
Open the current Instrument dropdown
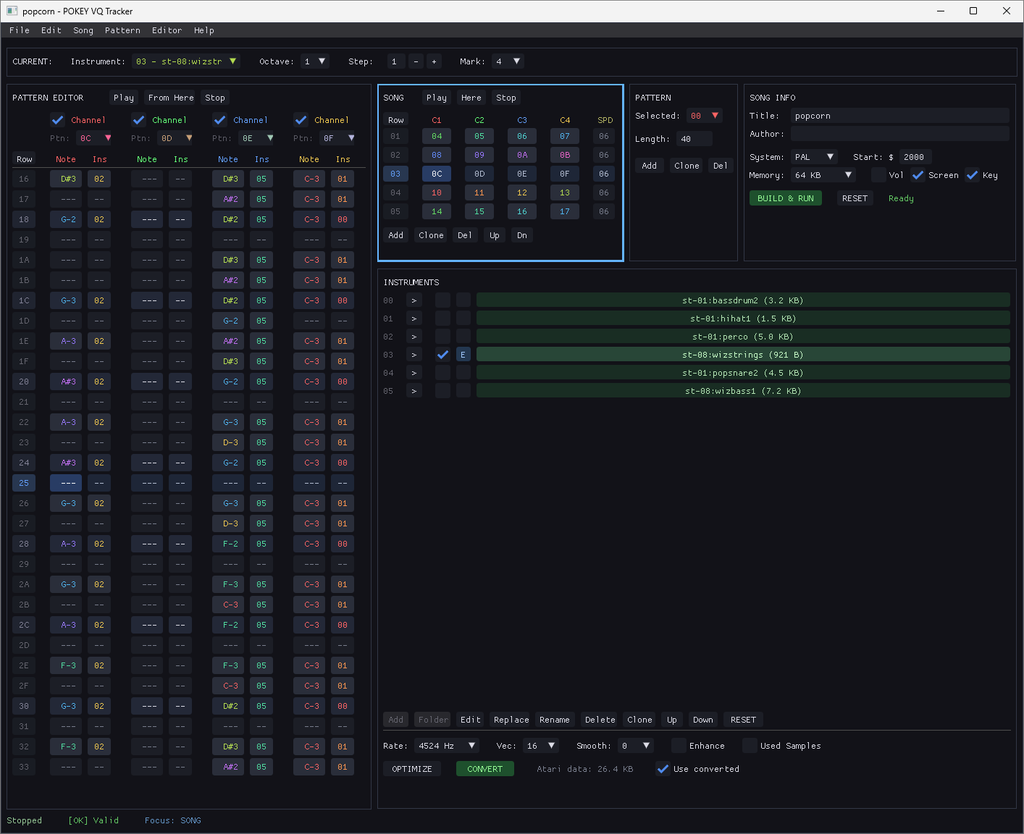(x=185, y=61)
